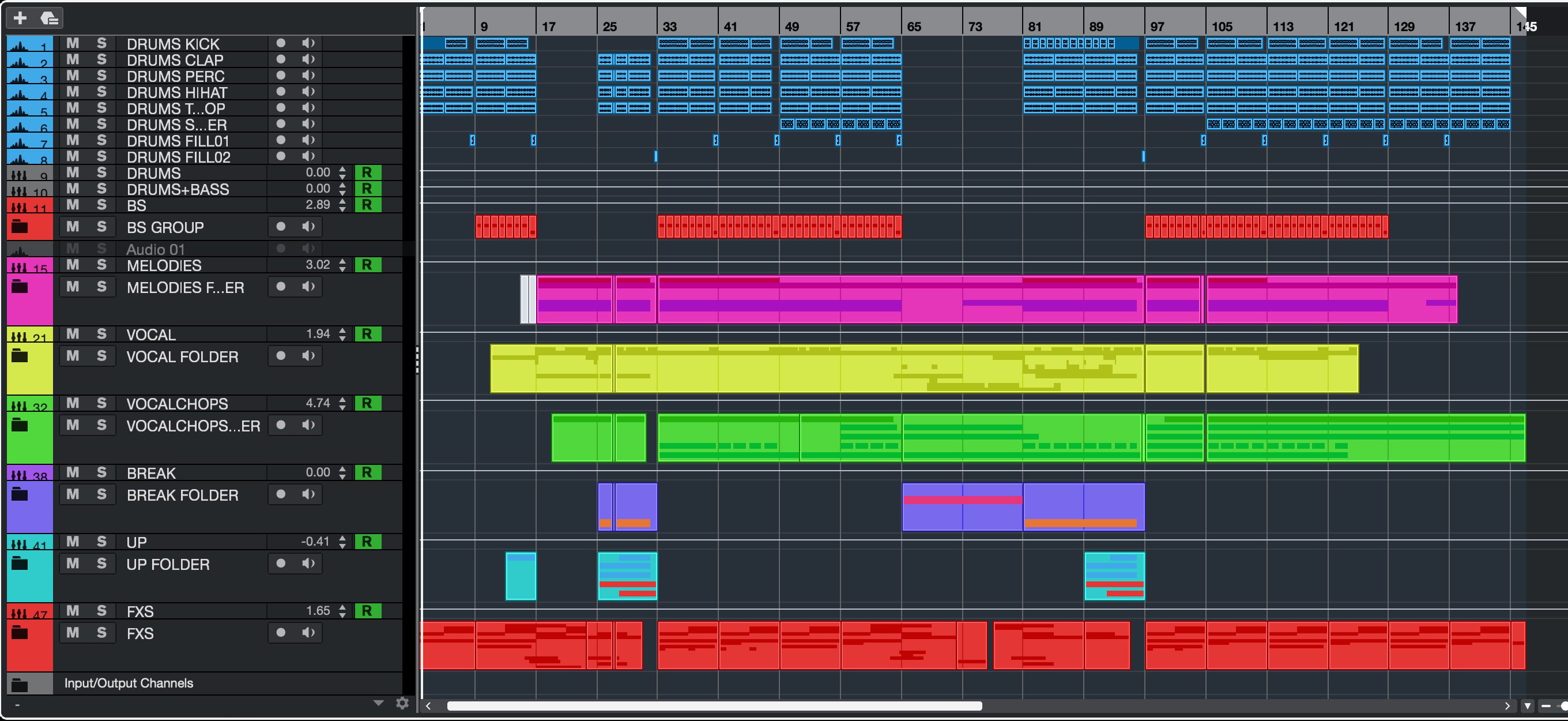Open the dropdown arrow beside the gear
Viewport: 1568px width, 721px height.
[x=379, y=703]
